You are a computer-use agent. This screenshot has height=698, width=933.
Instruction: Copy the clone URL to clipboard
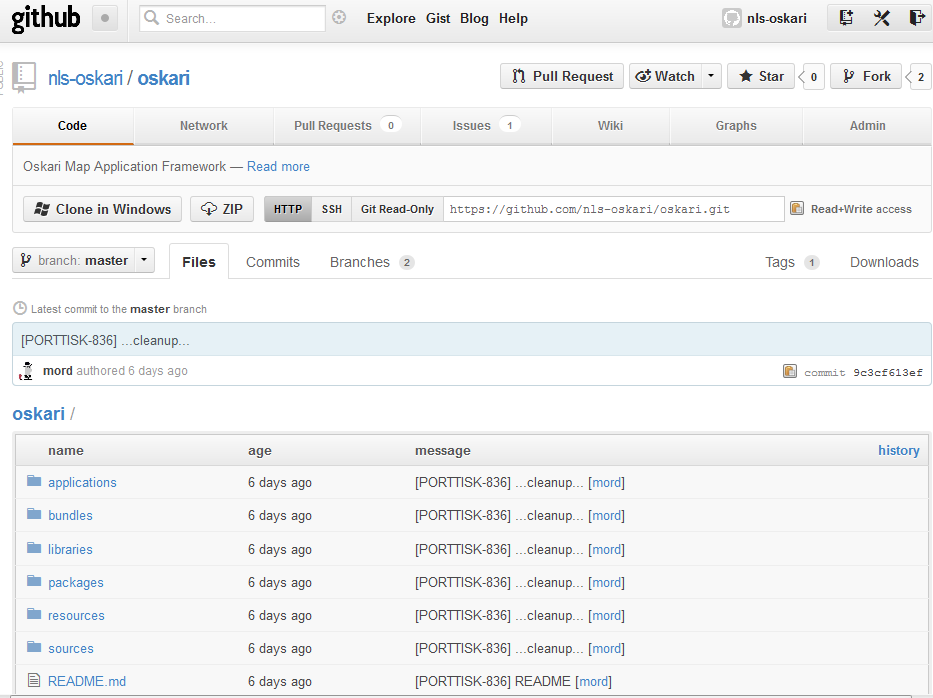[x=797, y=208]
